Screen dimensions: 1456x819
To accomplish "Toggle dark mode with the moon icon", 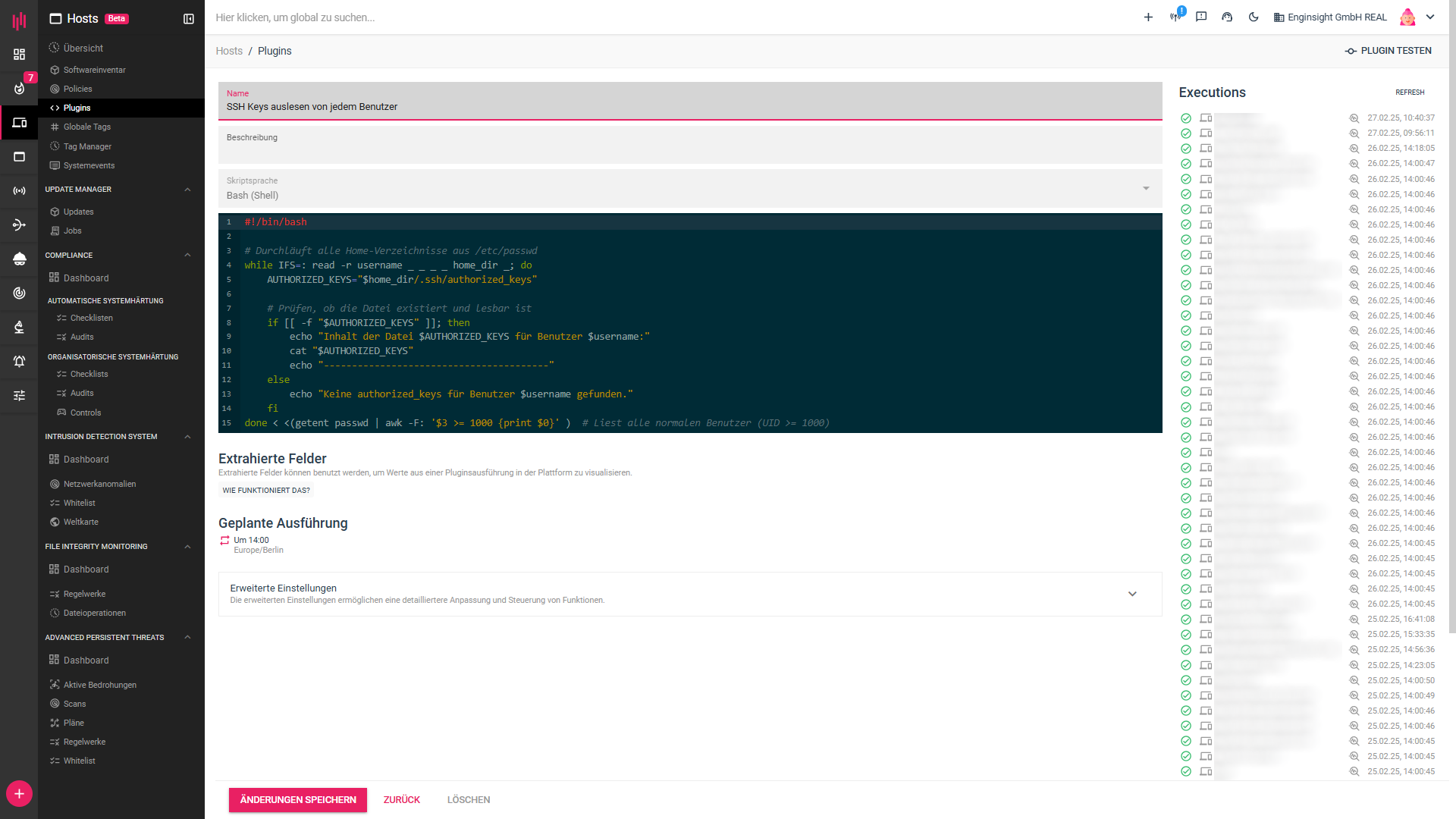I will pyautogui.click(x=1254, y=17).
